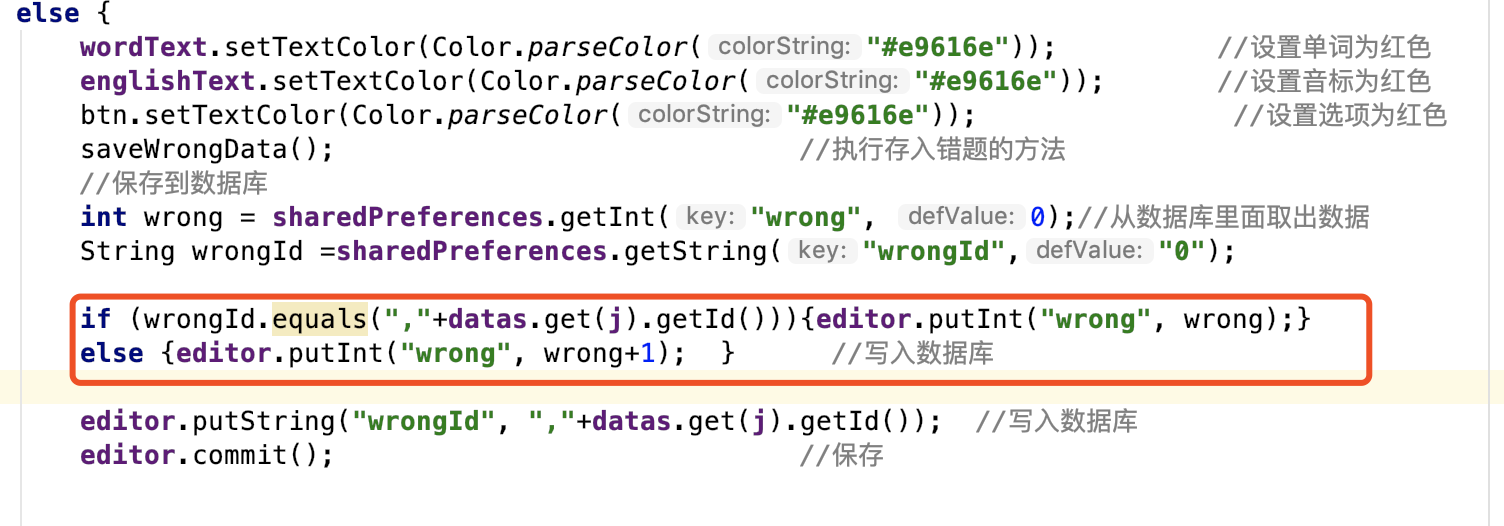
Task: Click the key hint before "wrongId"
Action: [x=823, y=250]
